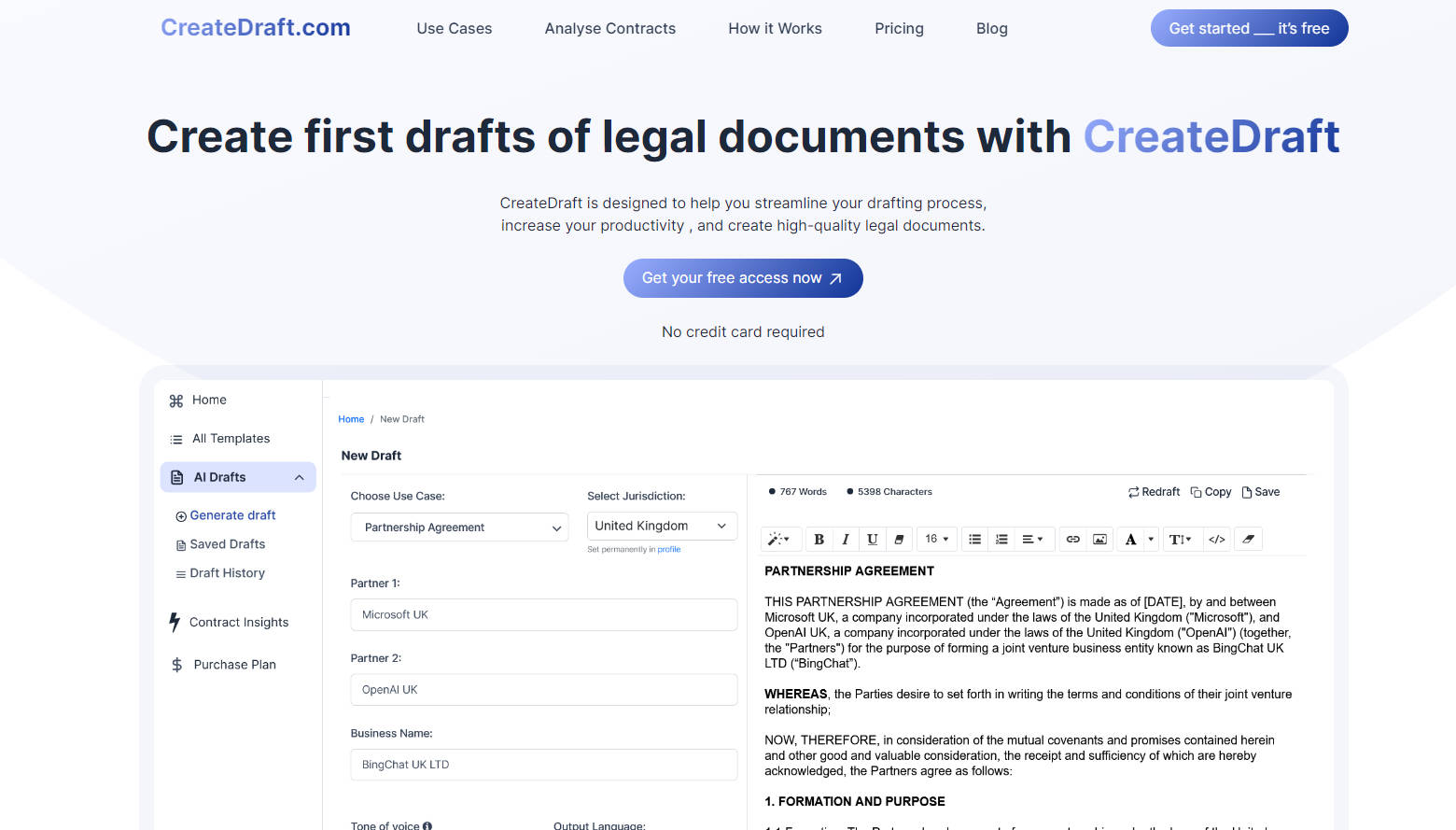Click Get your free access now
Viewport: 1456px width, 830px height.
coord(743,277)
